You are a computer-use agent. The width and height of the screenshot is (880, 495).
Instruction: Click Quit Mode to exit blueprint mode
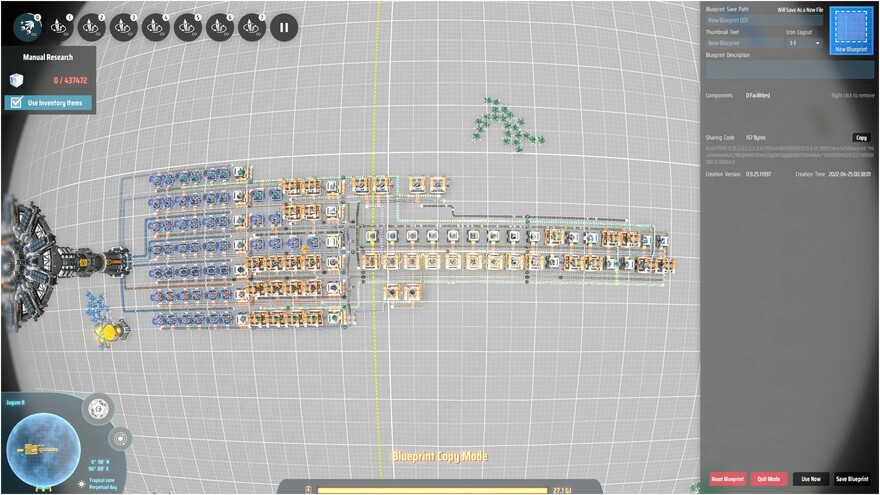coord(769,479)
